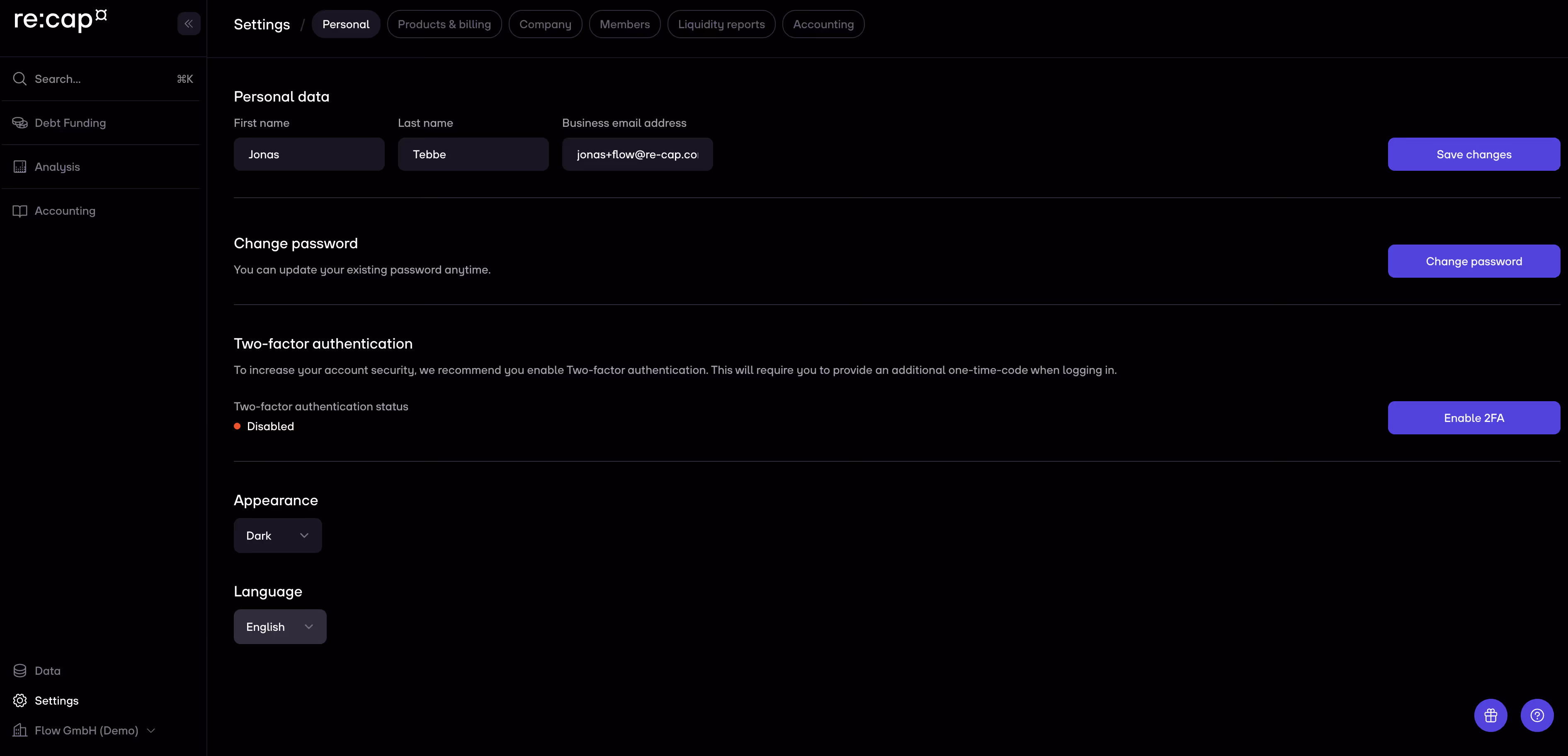Switch to Products & billing tab
Viewport: 1568px width, 756px height.
pyautogui.click(x=444, y=24)
